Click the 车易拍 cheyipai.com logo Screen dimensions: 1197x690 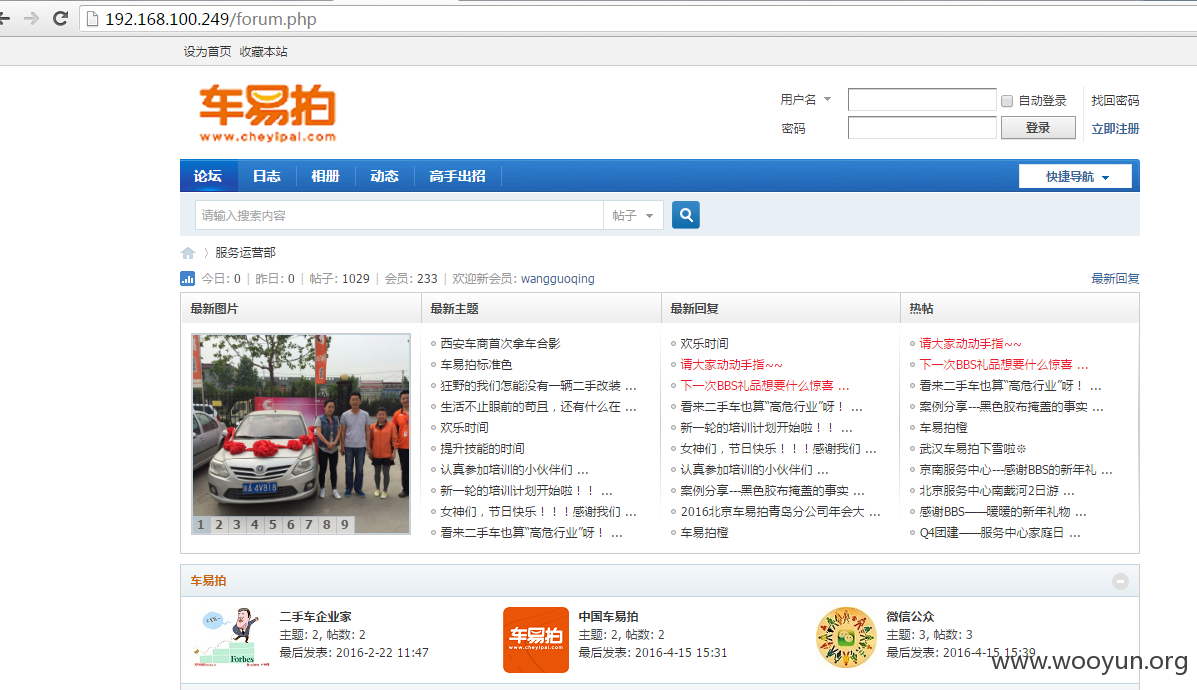tap(267, 114)
